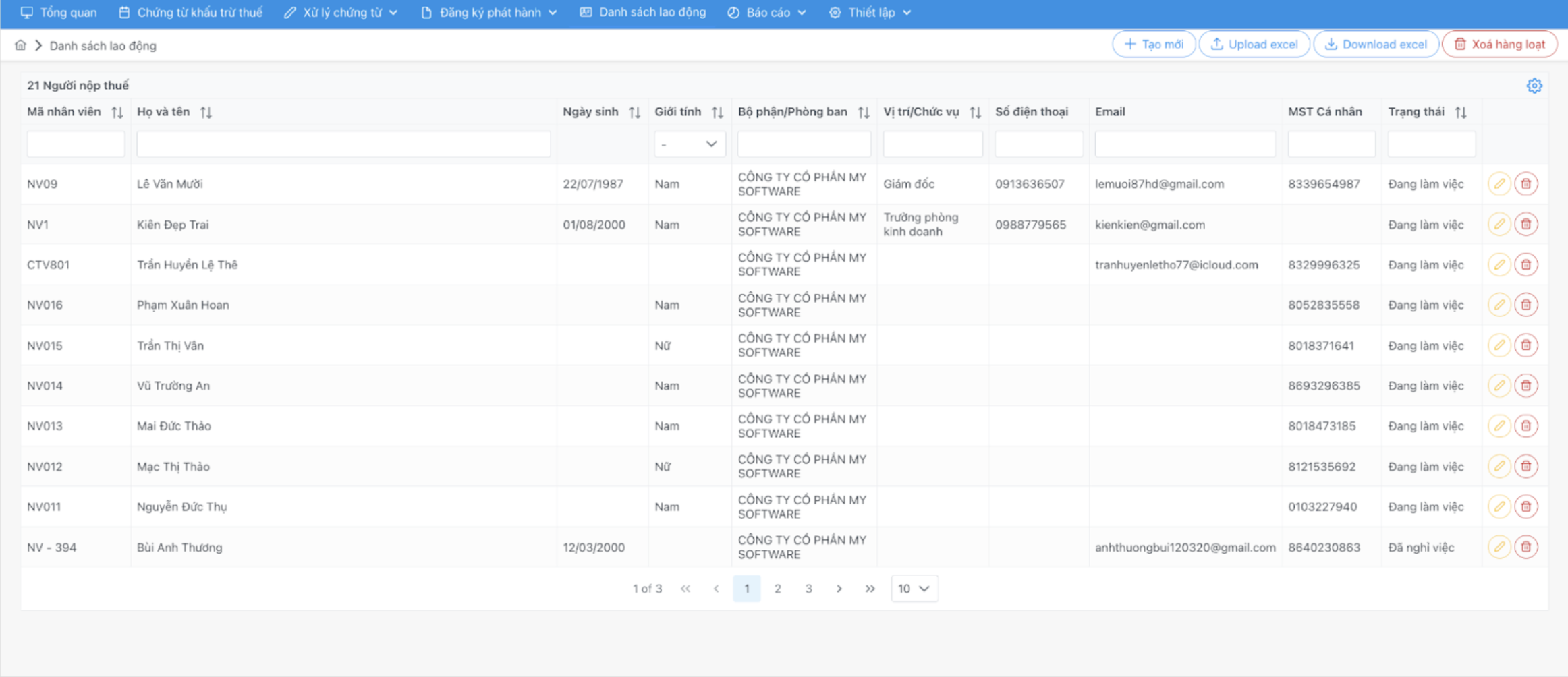This screenshot has width=1568, height=677.
Task: Click Download excel button
Action: [x=1376, y=45]
